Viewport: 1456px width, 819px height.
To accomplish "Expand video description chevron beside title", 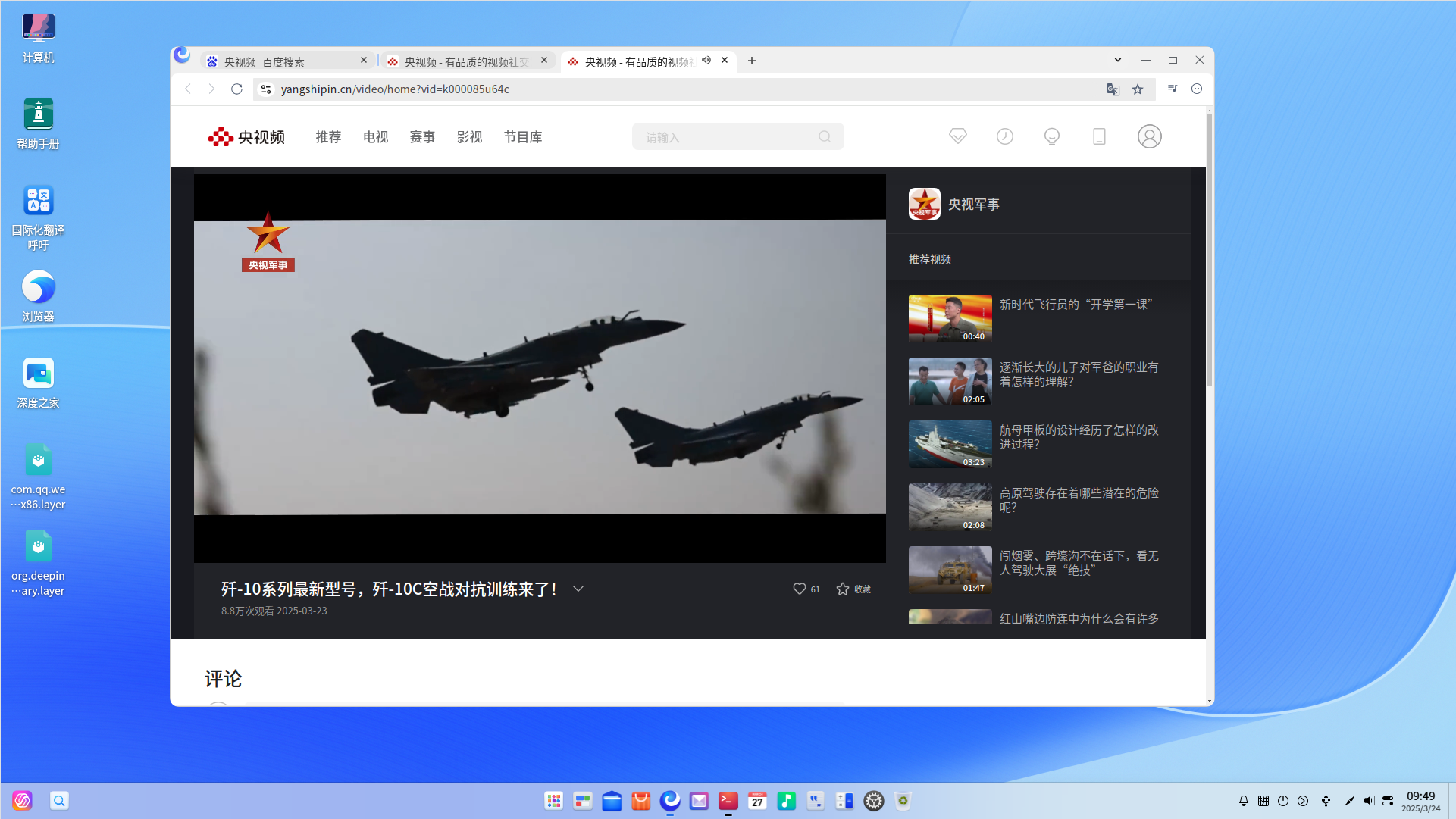I will 578,589.
